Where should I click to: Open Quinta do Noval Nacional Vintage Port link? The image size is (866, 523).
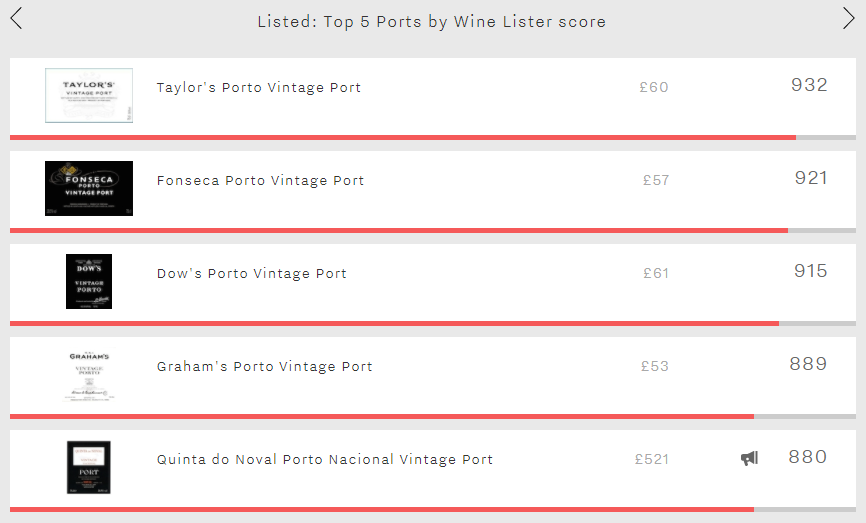coord(325,459)
